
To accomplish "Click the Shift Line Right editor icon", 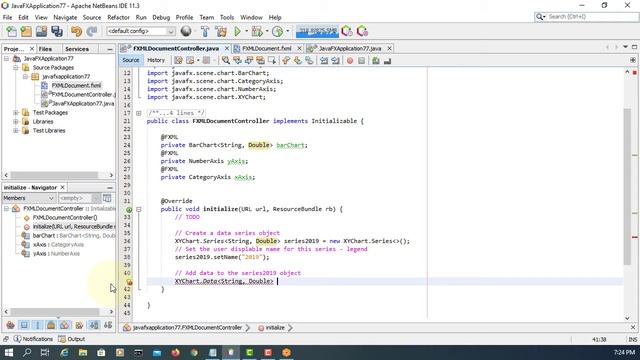I will pos(335,60).
